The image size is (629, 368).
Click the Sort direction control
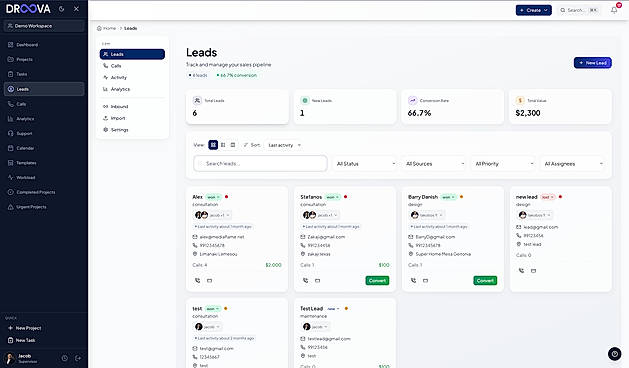(252, 145)
